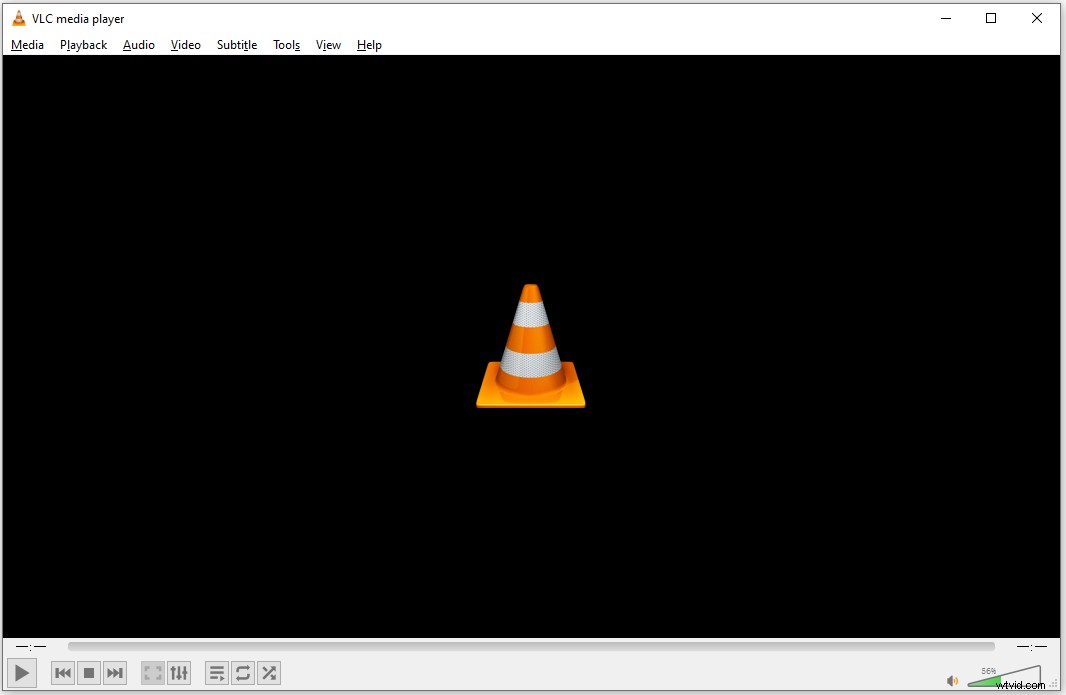Skip to next media in playlist
The height and width of the screenshot is (695, 1066).
pyautogui.click(x=115, y=673)
